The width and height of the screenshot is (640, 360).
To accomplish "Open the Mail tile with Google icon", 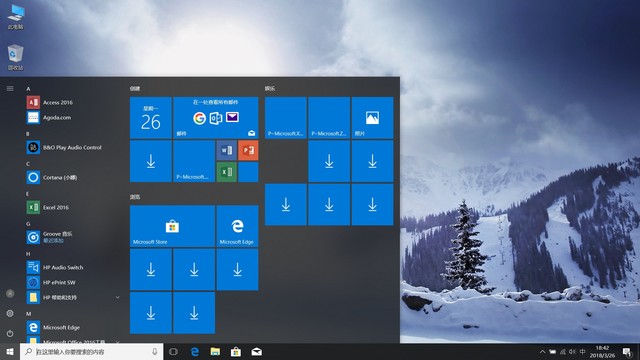I will (x=216, y=118).
